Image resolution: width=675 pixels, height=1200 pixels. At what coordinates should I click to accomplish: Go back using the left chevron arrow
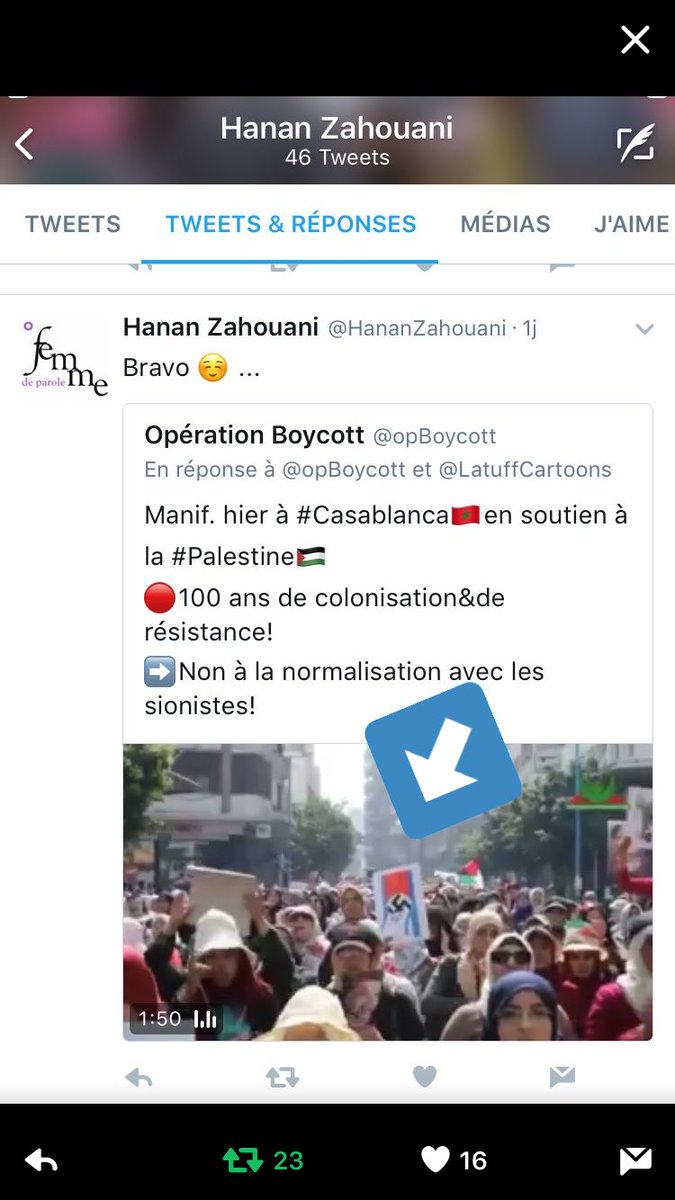(x=24, y=144)
